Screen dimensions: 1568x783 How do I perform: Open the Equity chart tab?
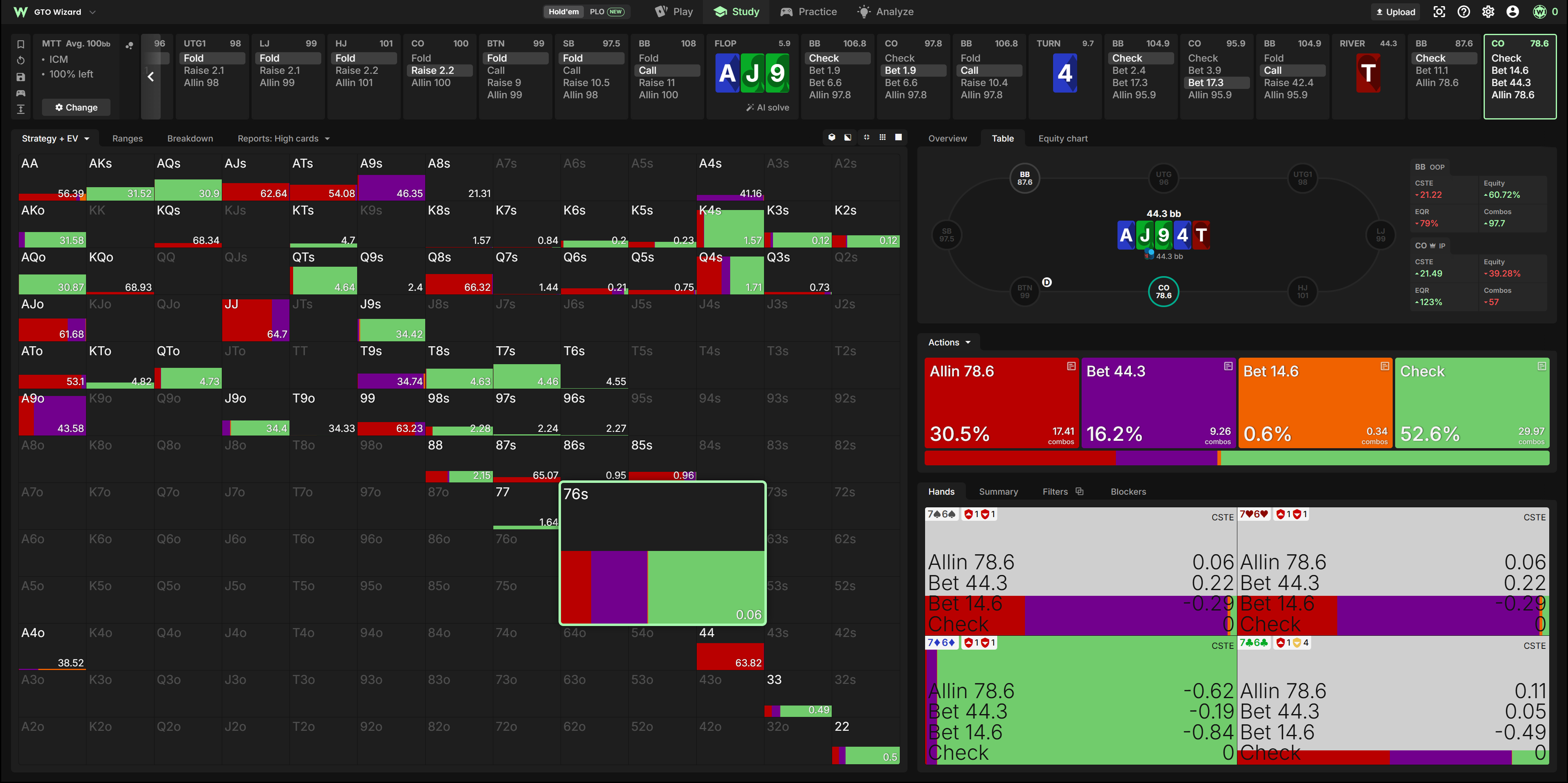1063,138
